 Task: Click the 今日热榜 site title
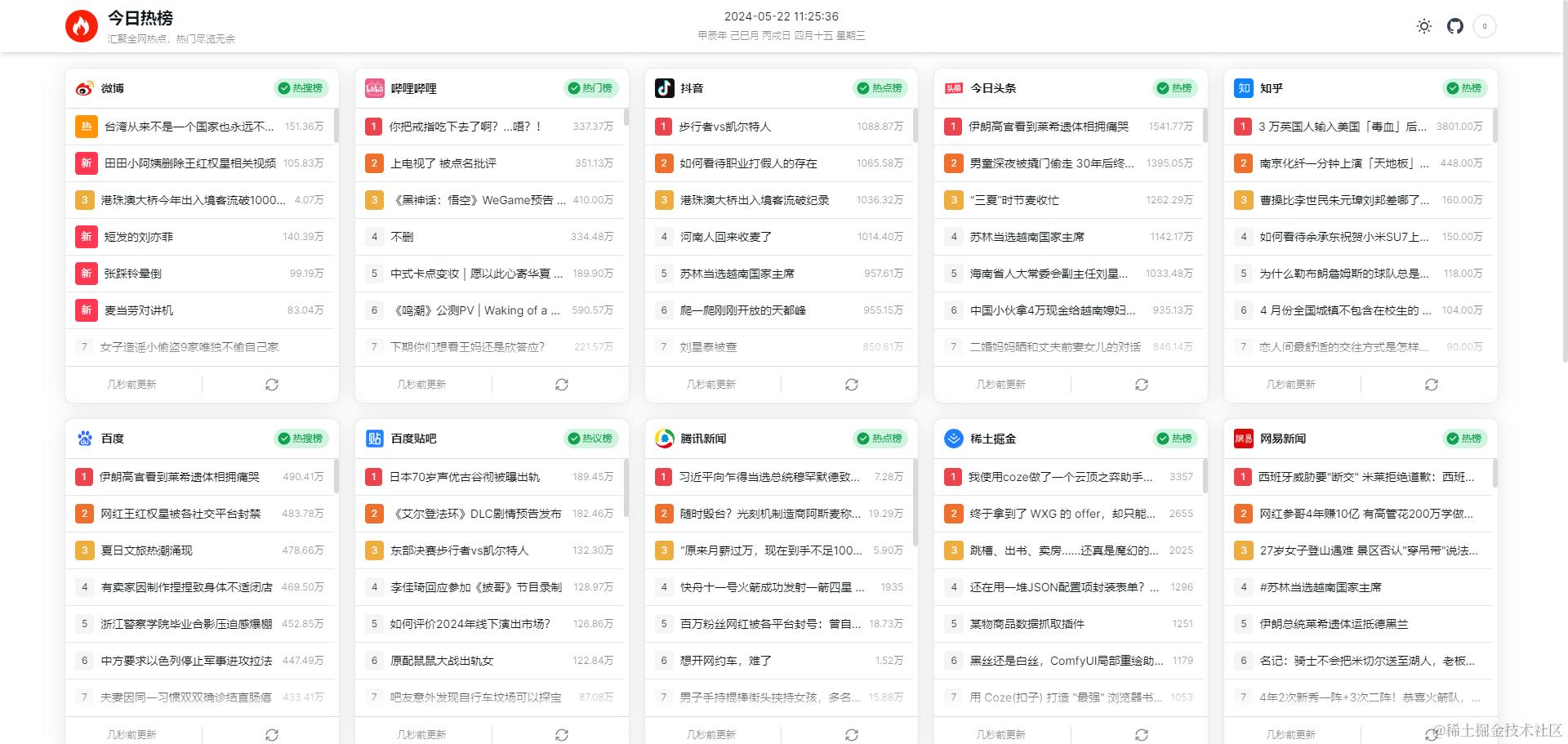tap(140, 18)
